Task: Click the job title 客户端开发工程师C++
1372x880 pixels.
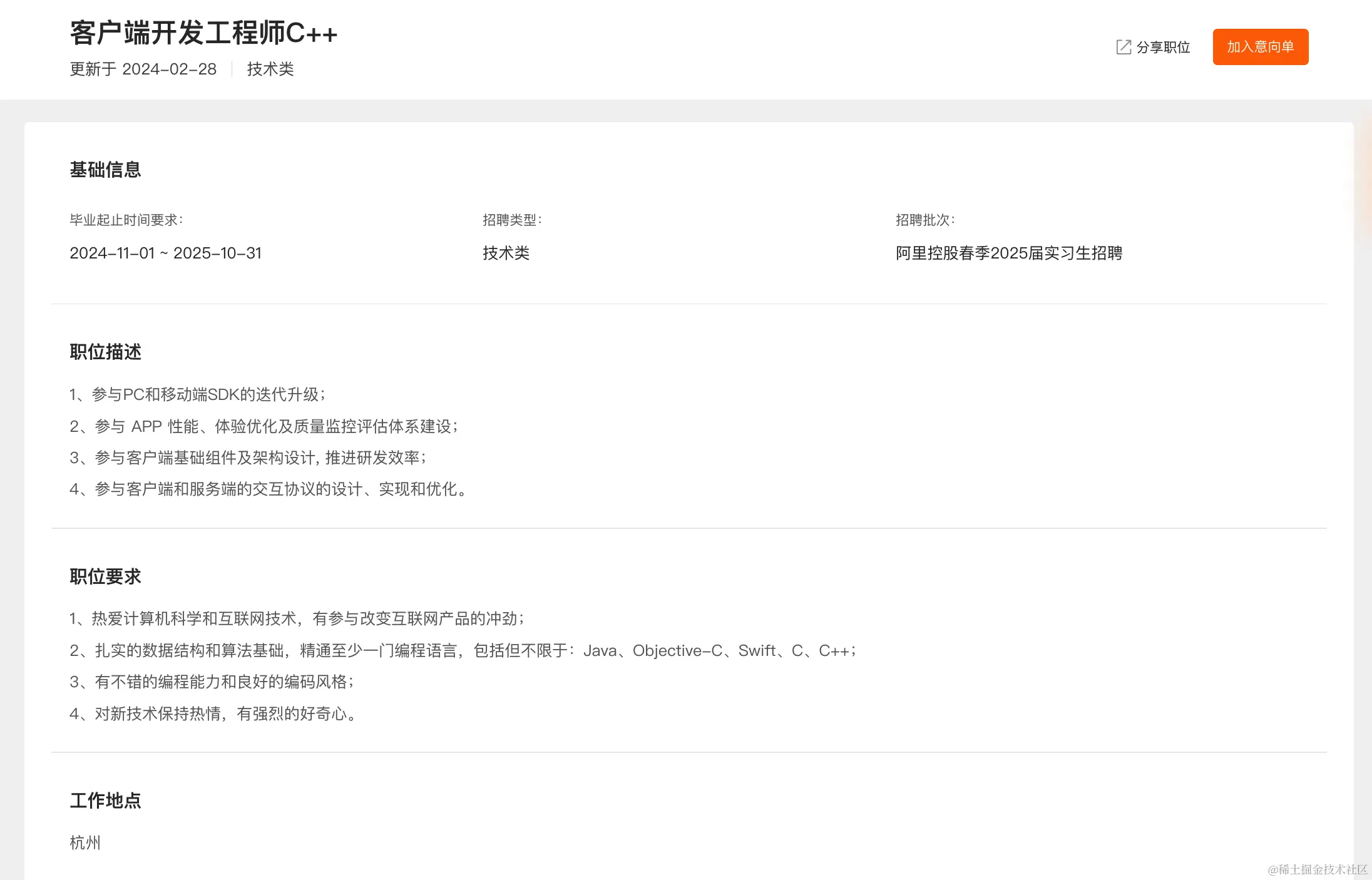Action: point(203,34)
